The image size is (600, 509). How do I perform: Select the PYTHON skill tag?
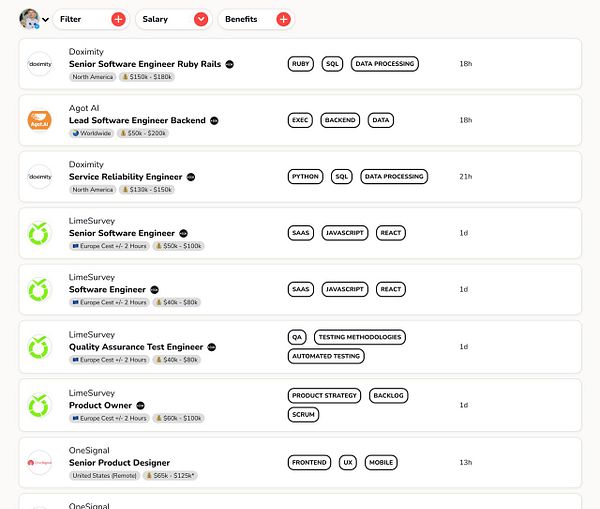tap(305, 176)
